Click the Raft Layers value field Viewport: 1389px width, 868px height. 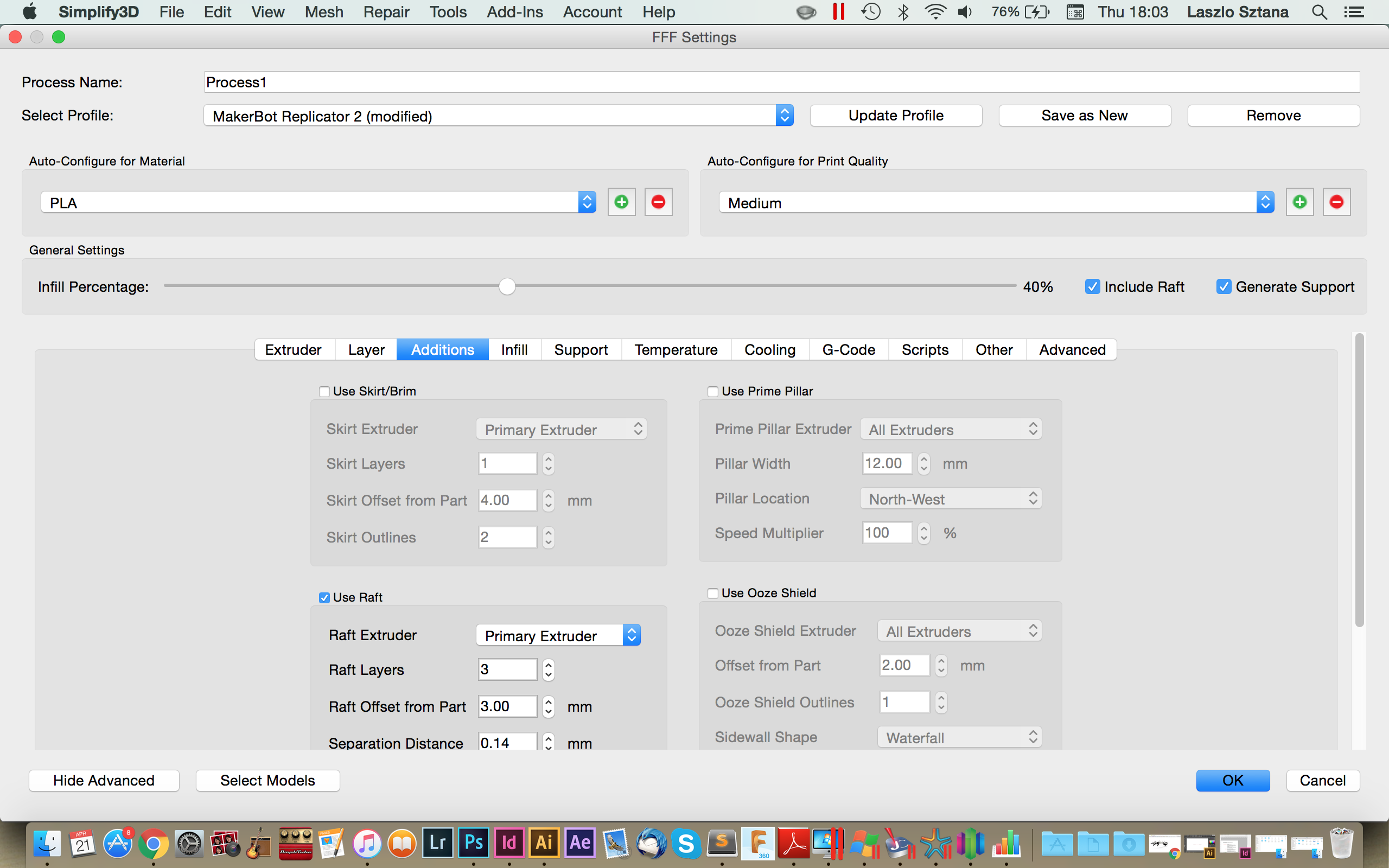[507, 669]
